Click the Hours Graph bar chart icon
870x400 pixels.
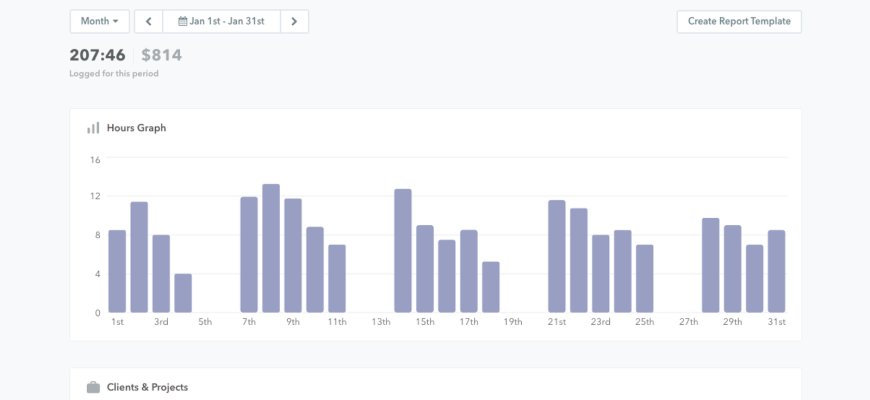93,128
